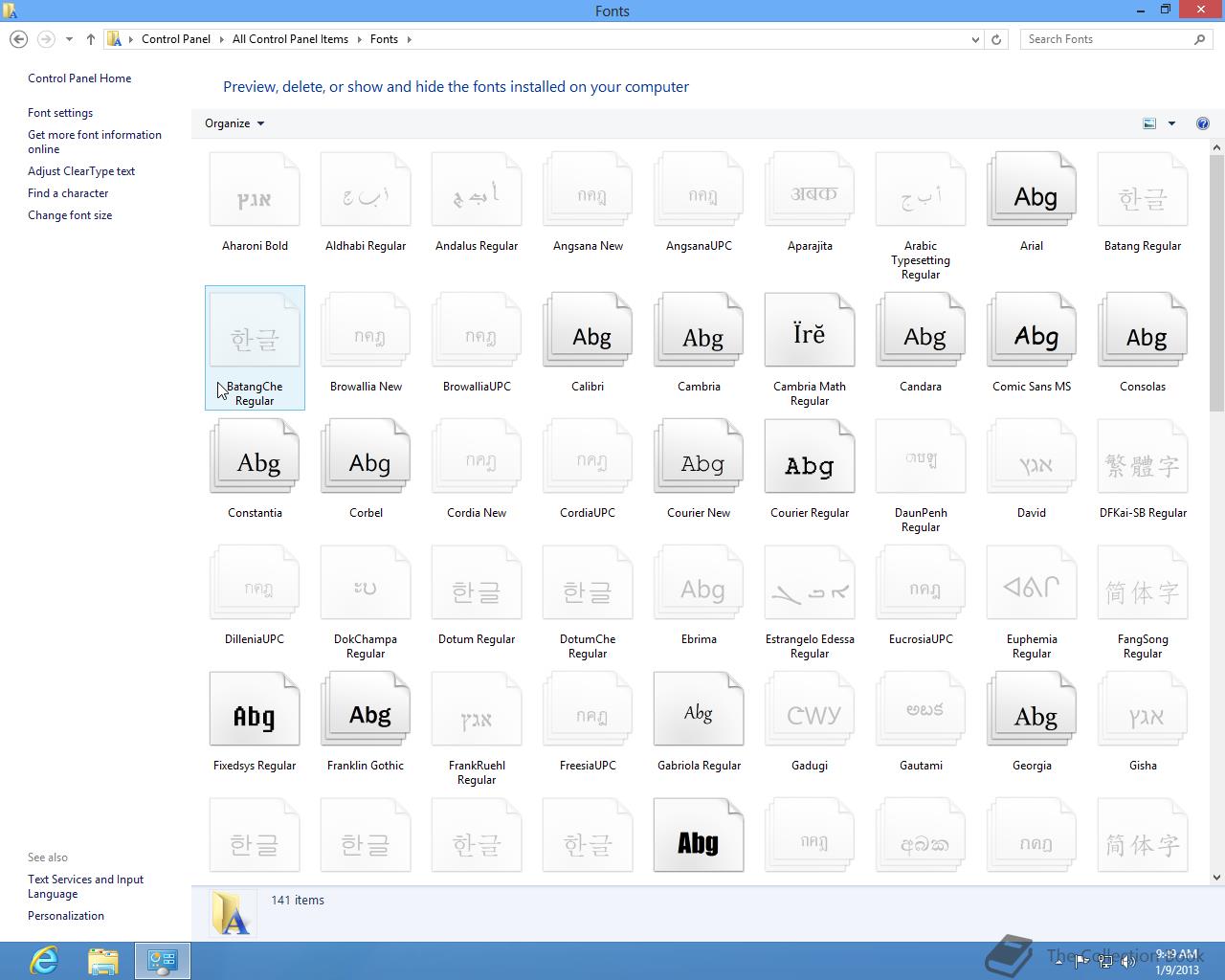
Task: Select the DokChampa Regular font
Action: coord(366,583)
